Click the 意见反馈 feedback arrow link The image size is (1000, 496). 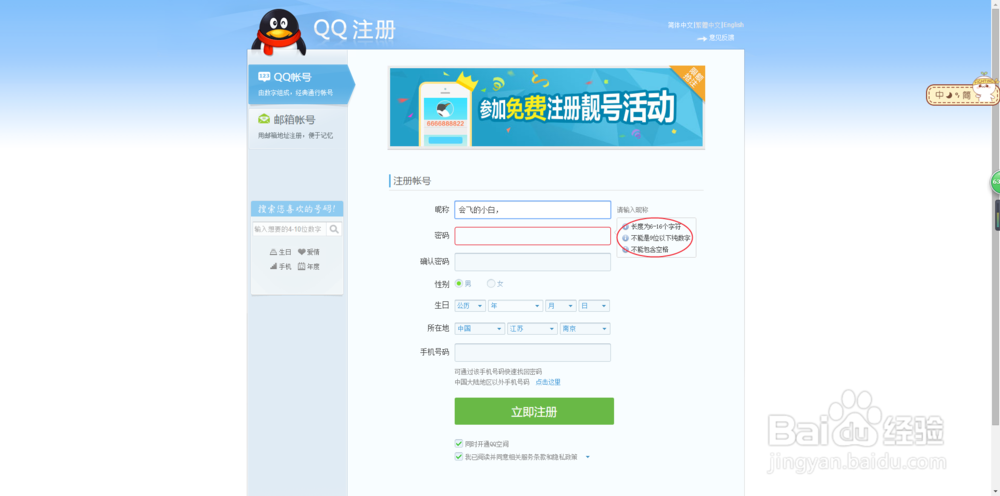click(x=716, y=38)
